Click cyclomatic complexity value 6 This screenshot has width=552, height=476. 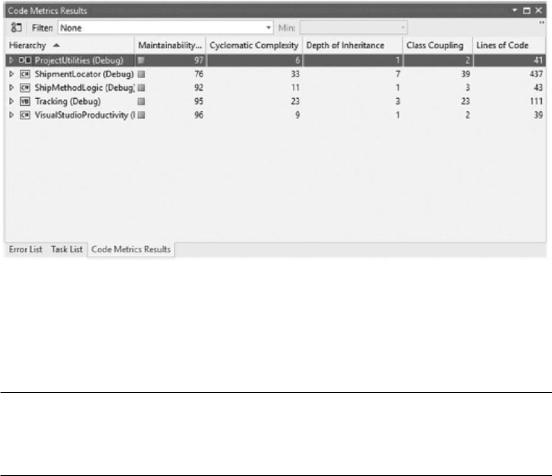297,60
